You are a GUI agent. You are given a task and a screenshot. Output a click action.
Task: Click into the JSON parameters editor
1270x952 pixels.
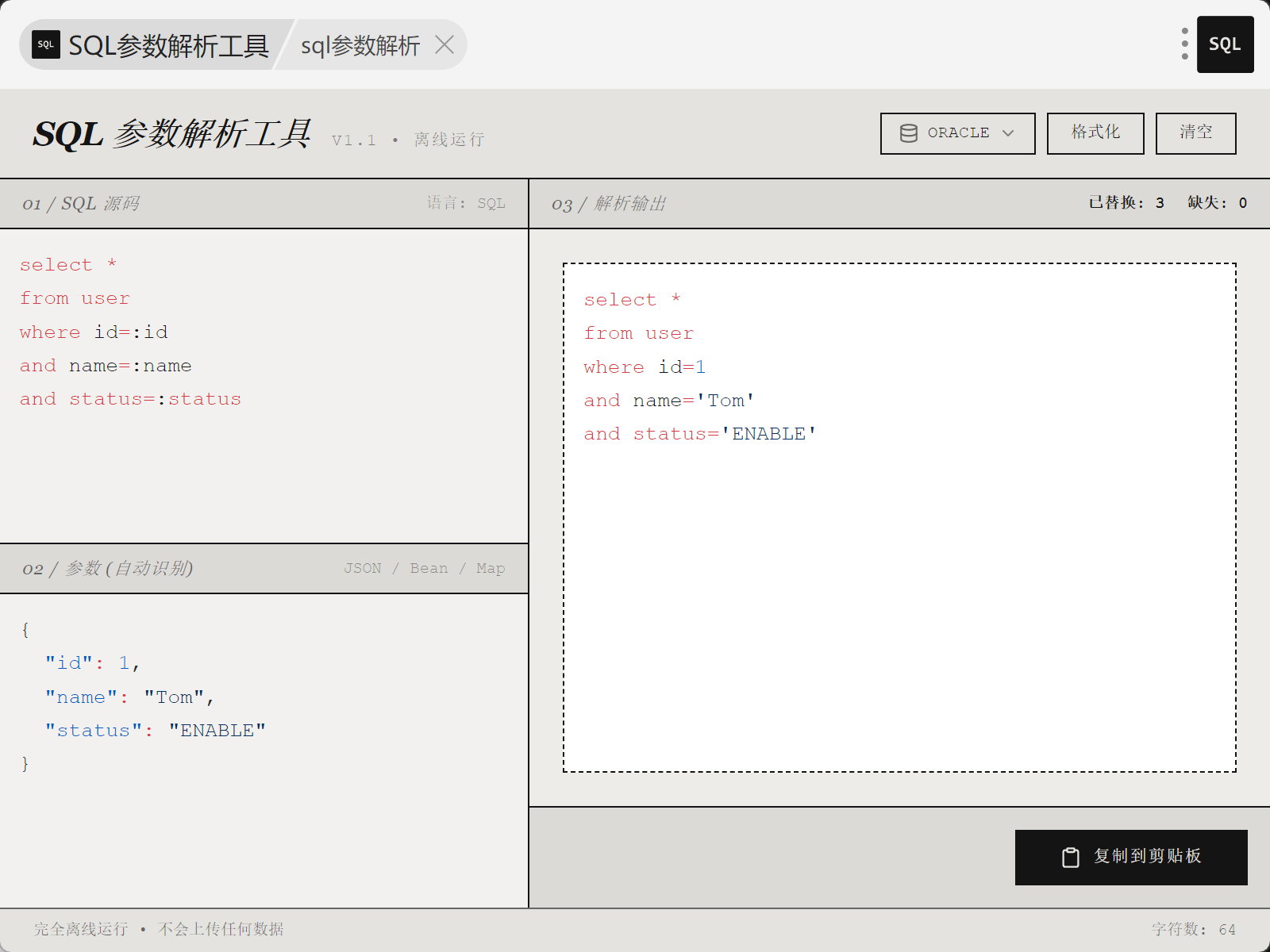click(264, 750)
